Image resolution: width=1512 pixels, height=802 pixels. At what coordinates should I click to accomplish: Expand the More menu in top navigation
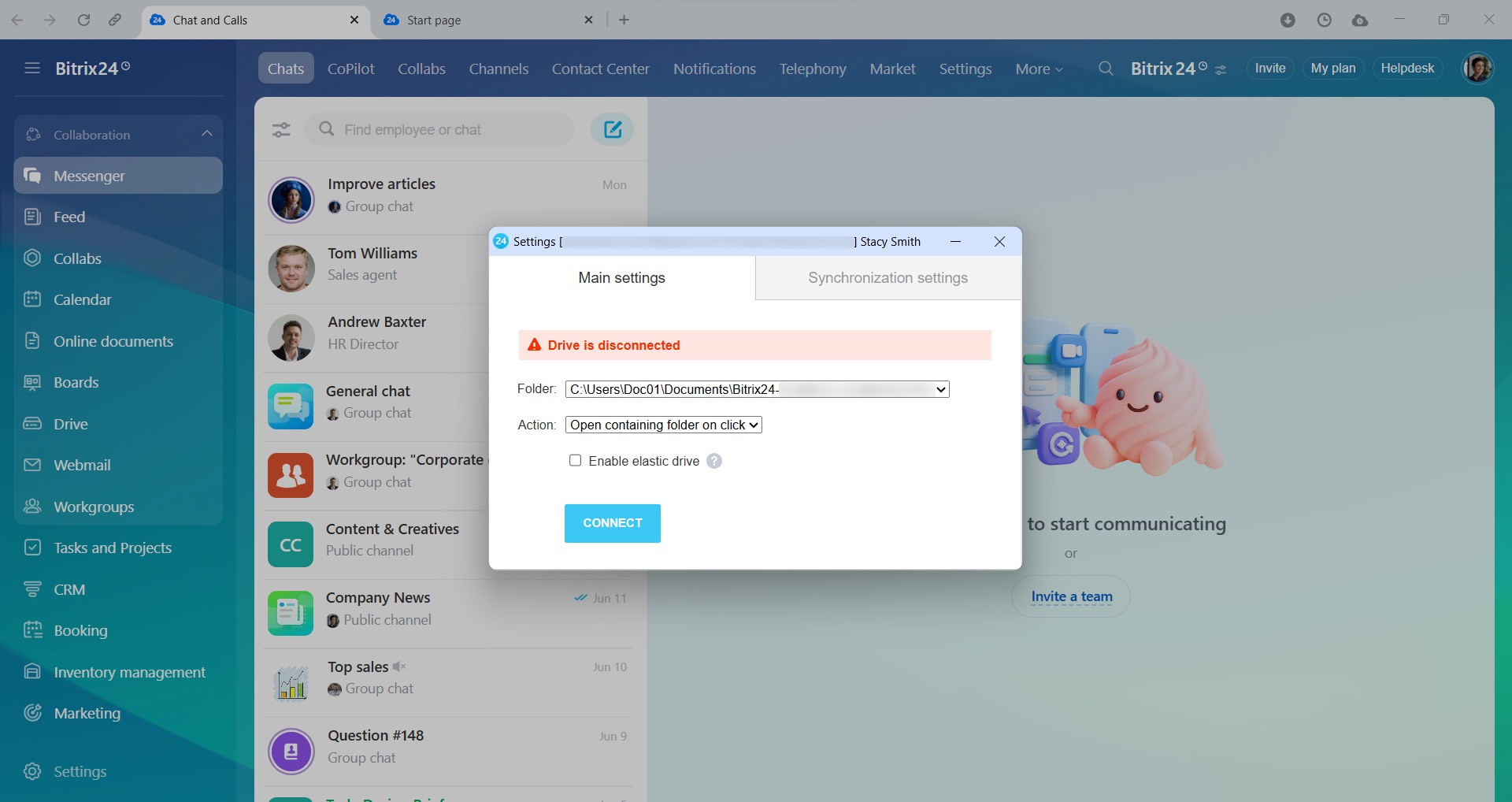[x=1038, y=69]
